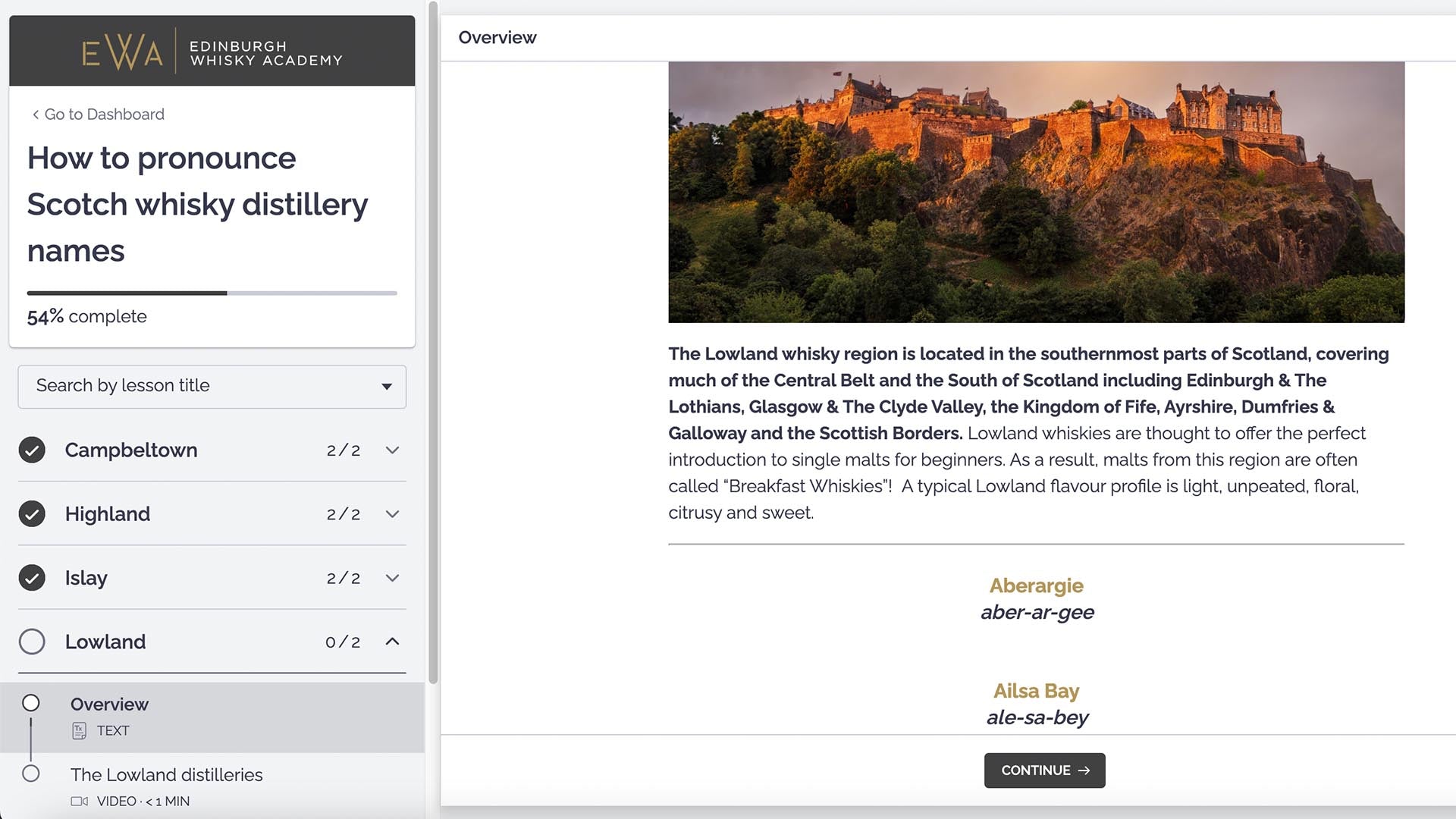The image size is (1456, 819).
Task: Toggle the Overview lesson completion circle
Action: (x=31, y=703)
